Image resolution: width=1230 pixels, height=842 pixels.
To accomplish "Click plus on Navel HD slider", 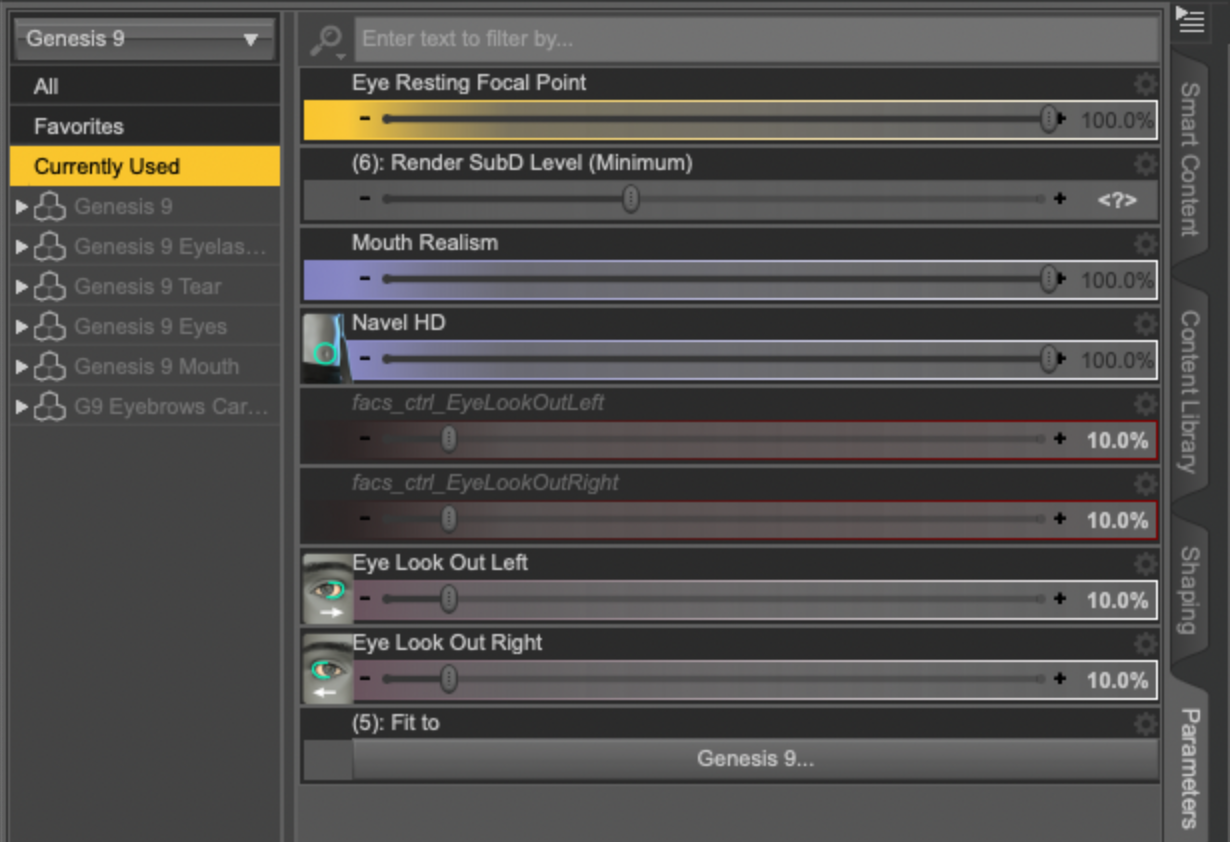I will point(1062,358).
